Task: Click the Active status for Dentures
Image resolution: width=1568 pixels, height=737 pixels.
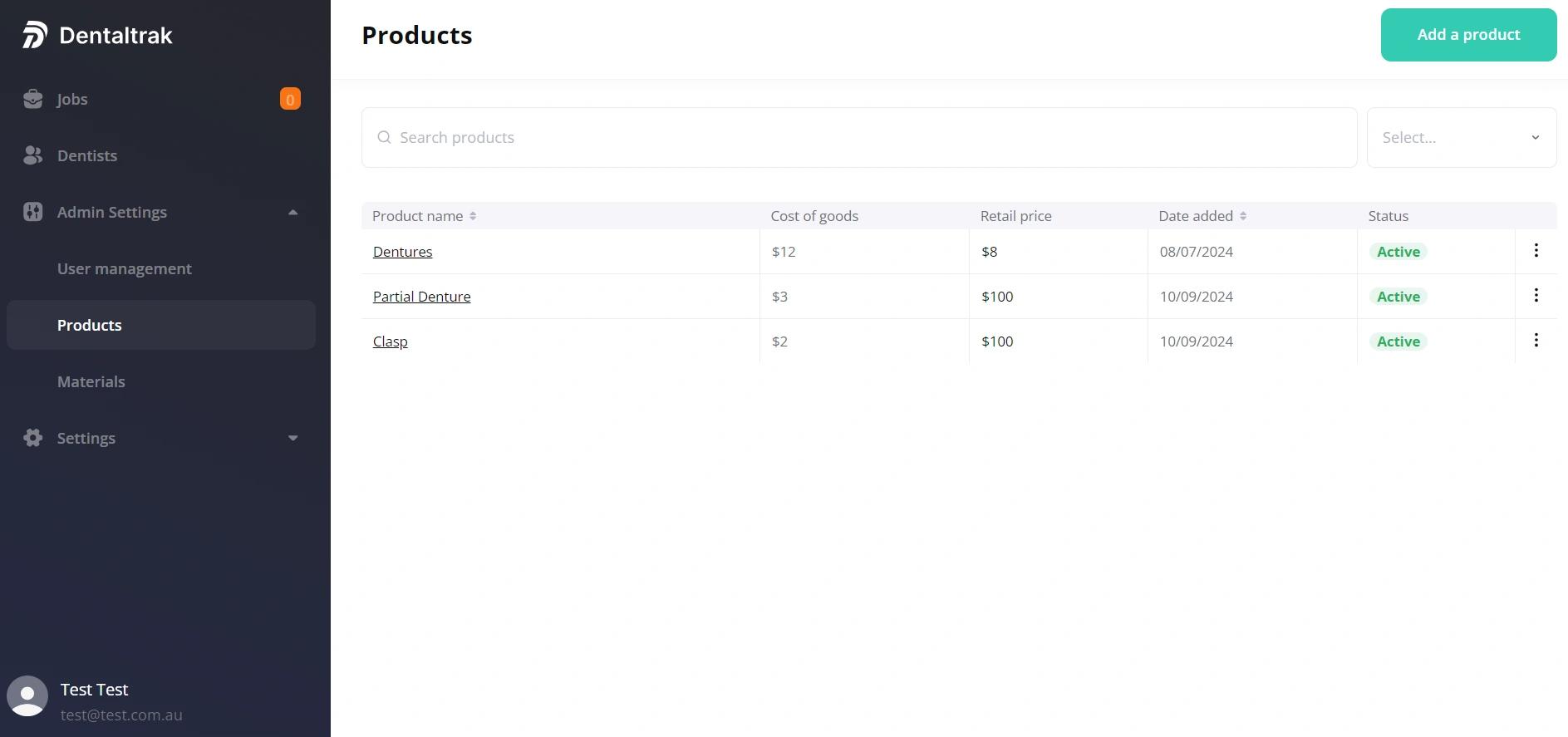Action: tap(1398, 252)
